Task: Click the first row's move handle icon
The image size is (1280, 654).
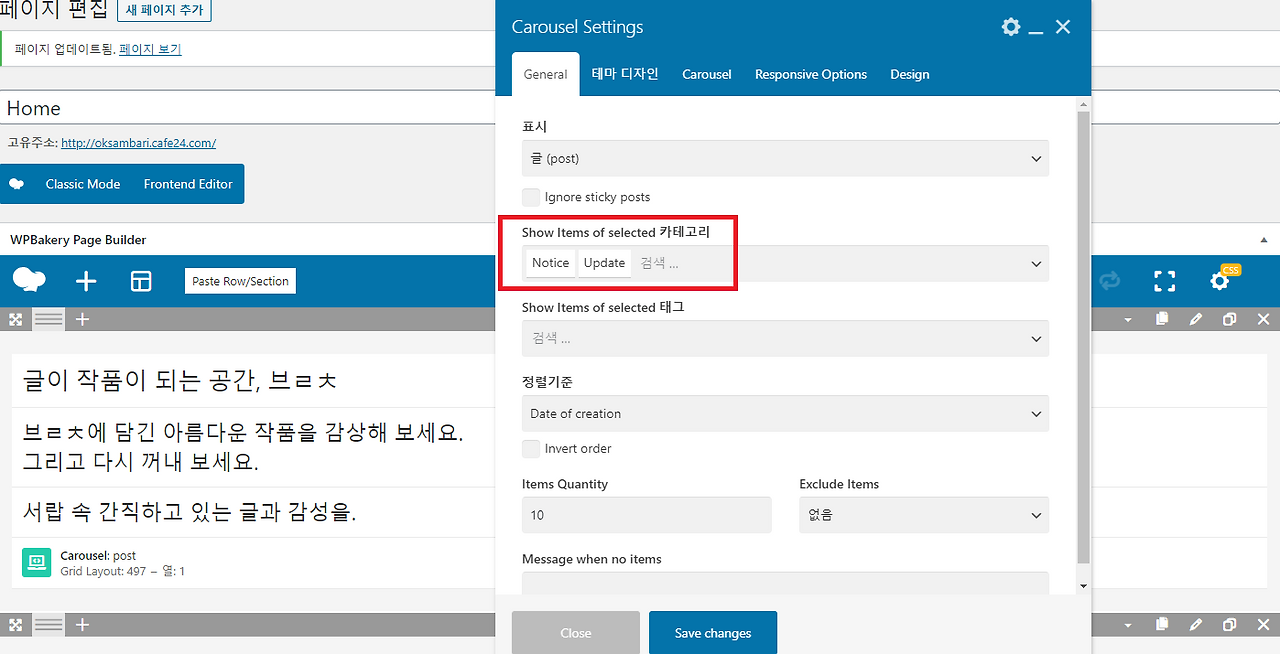Action: [x=15, y=319]
